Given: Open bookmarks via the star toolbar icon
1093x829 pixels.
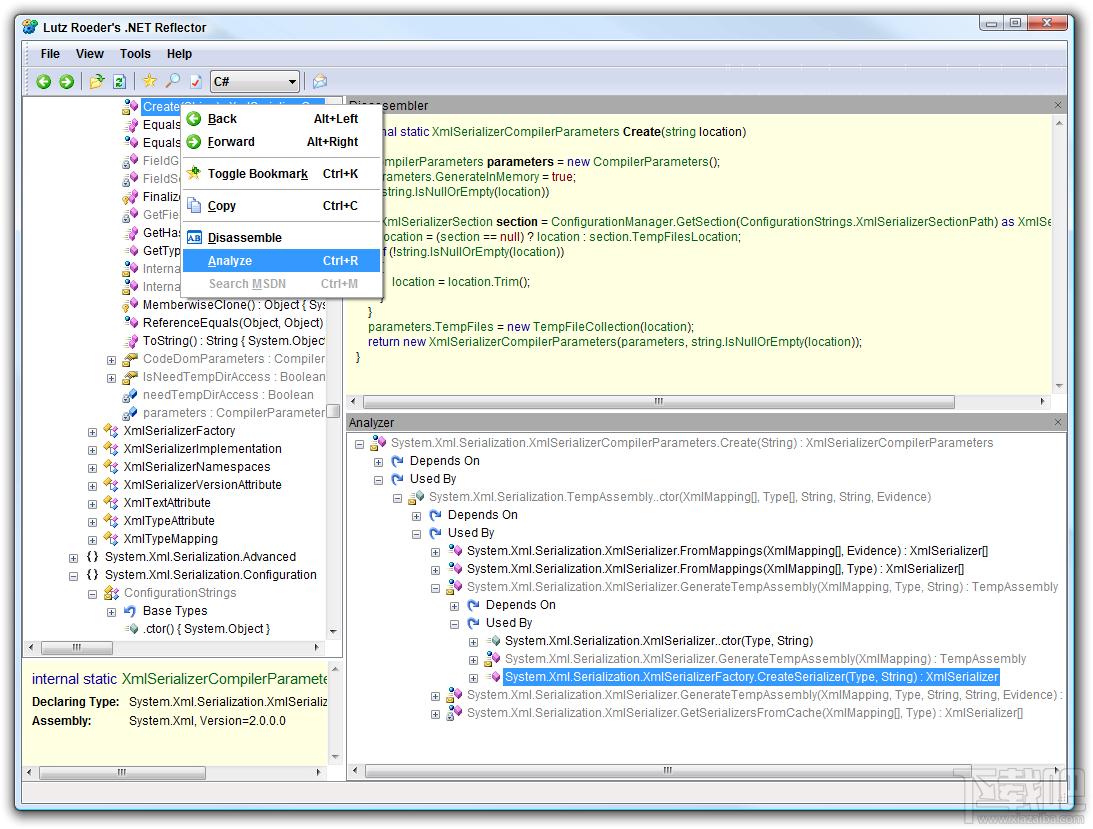Looking at the screenshot, I should [x=148, y=80].
